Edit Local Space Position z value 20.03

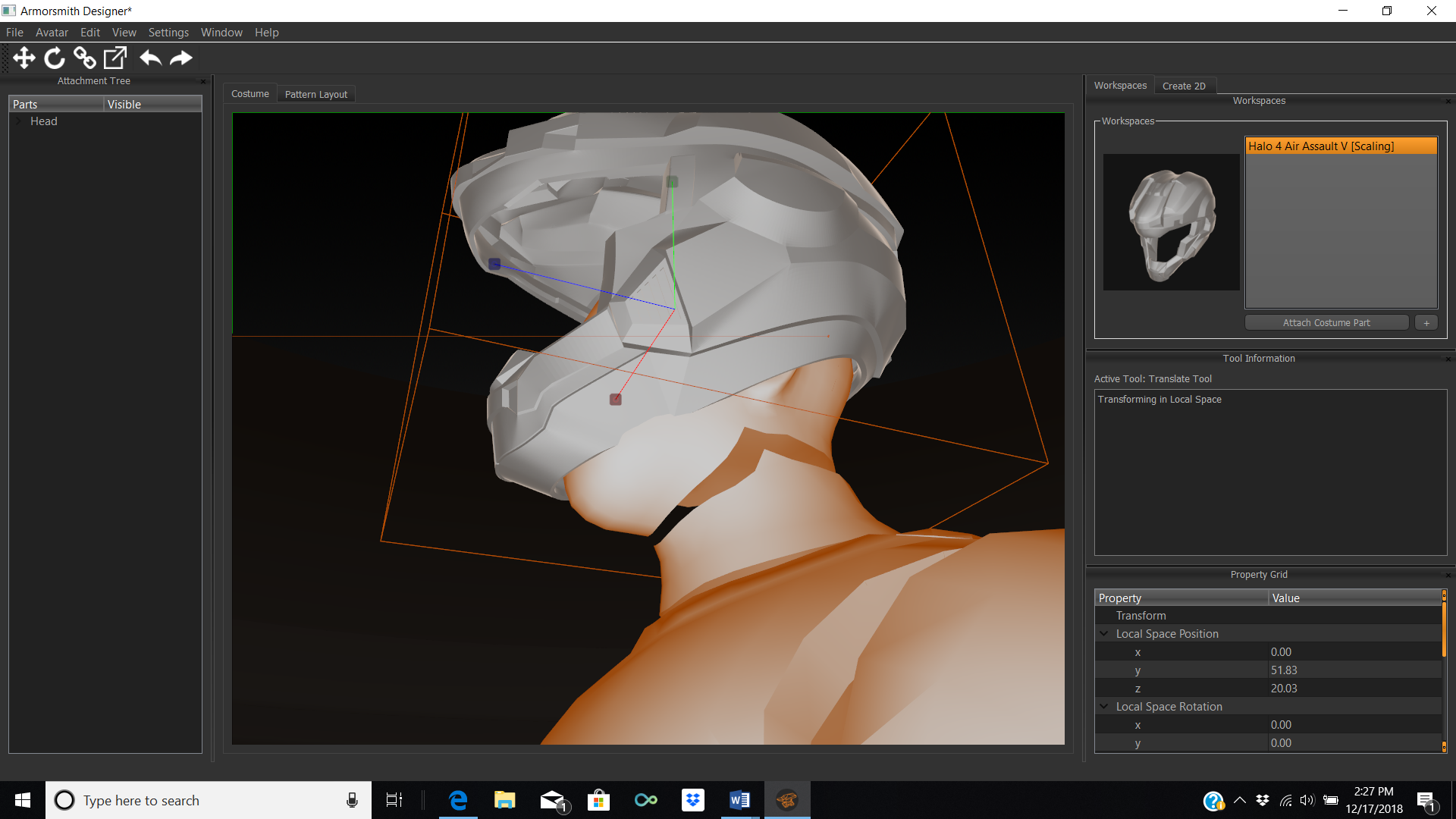[x=1355, y=689]
